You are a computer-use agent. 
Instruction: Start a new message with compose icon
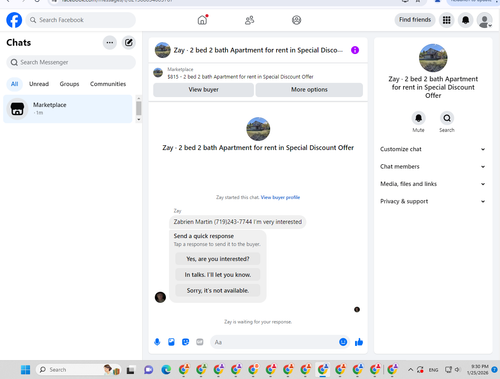coord(129,43)
